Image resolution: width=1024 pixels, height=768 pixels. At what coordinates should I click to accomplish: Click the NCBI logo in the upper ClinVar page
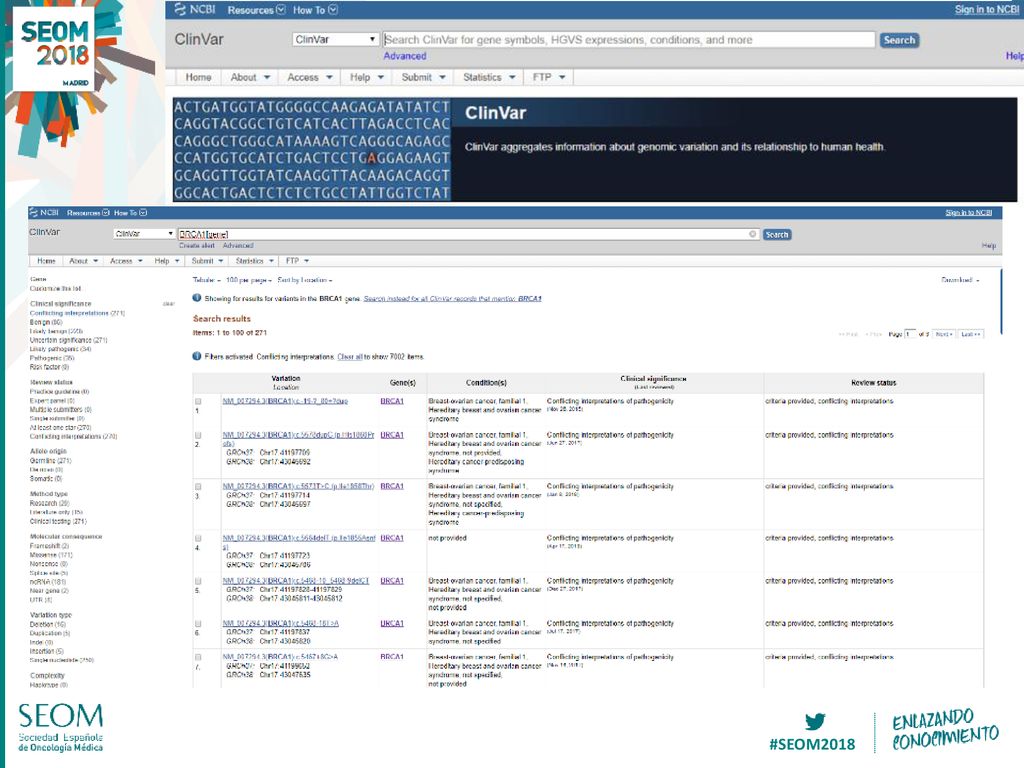195,9
